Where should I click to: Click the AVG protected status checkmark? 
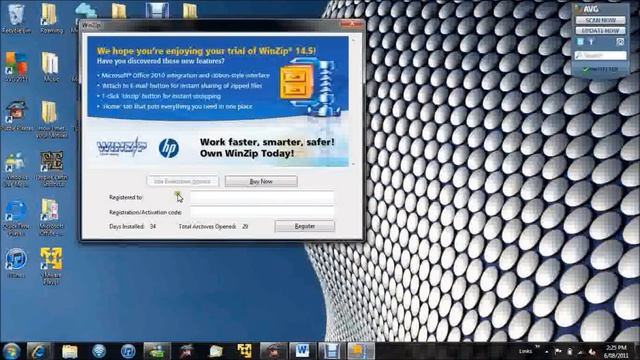pos(585,69)
